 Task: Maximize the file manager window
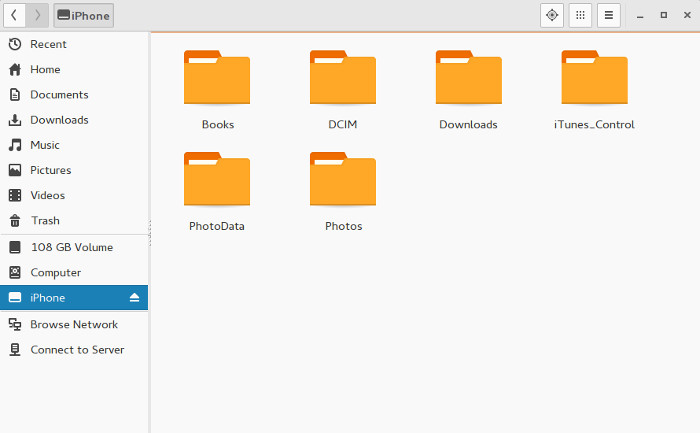[663, 15]
